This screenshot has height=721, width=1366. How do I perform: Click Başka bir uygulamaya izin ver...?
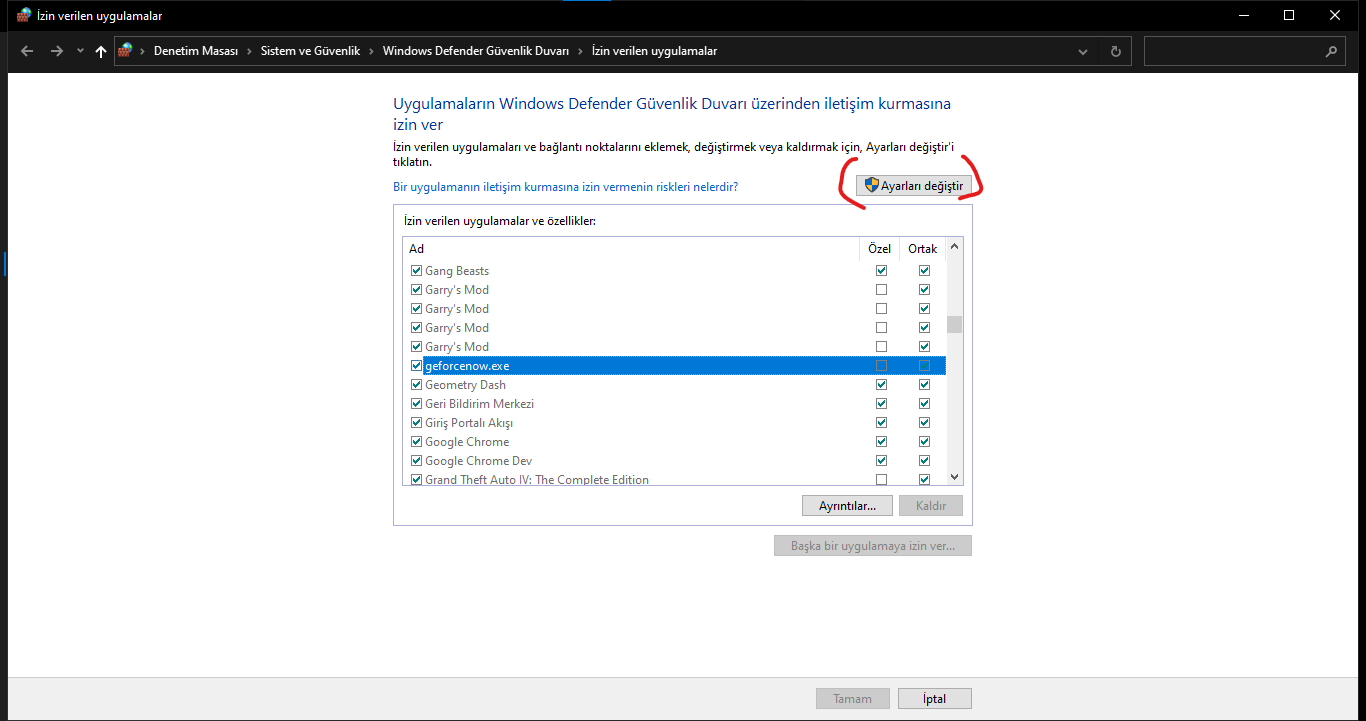tap(873, 546)
